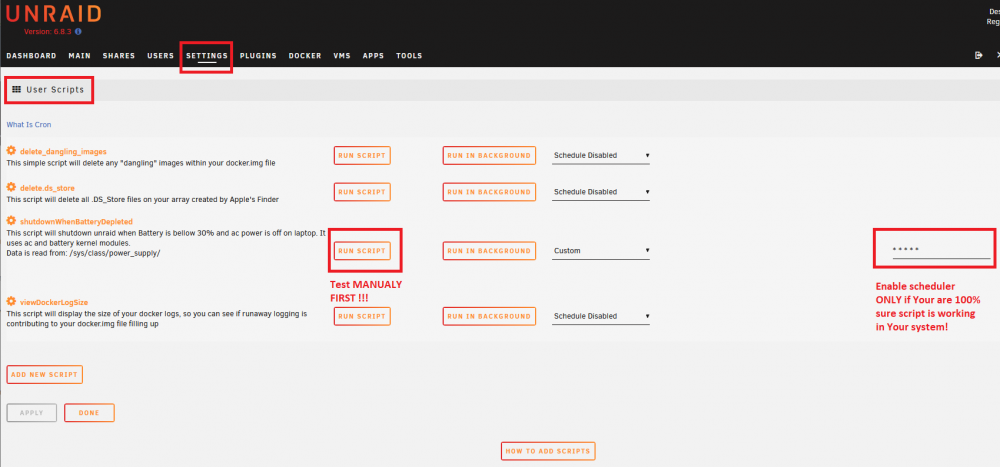Viewport: 1000px width, 467px height.
Task: Click the logout icon in the top right
Action: coord(979,56)
